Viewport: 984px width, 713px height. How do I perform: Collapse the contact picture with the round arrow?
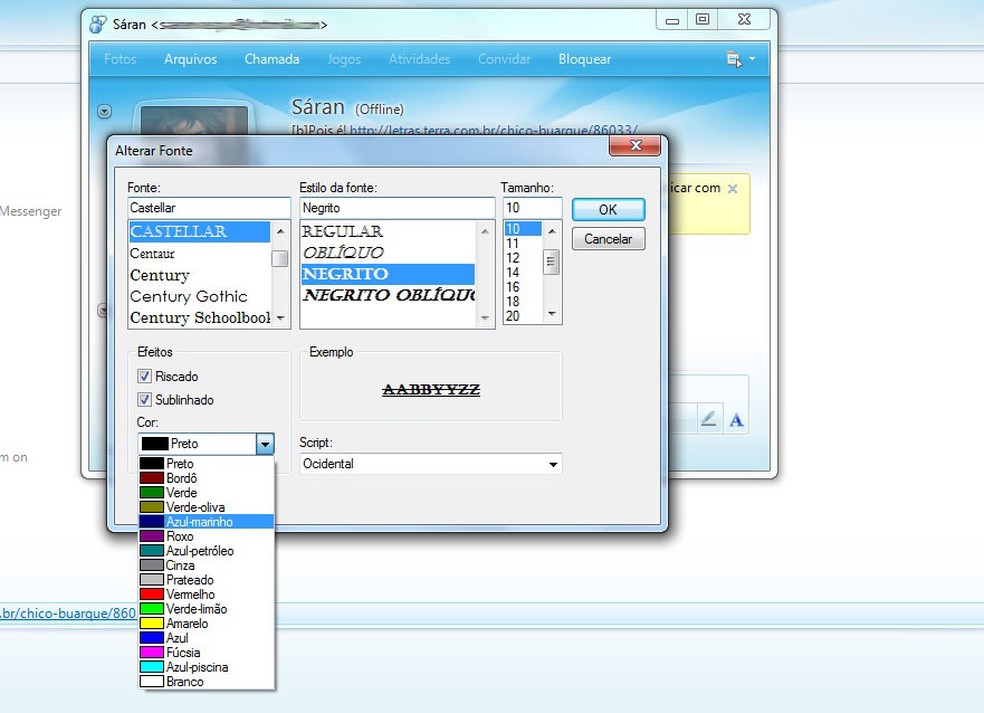coord(104,111)
